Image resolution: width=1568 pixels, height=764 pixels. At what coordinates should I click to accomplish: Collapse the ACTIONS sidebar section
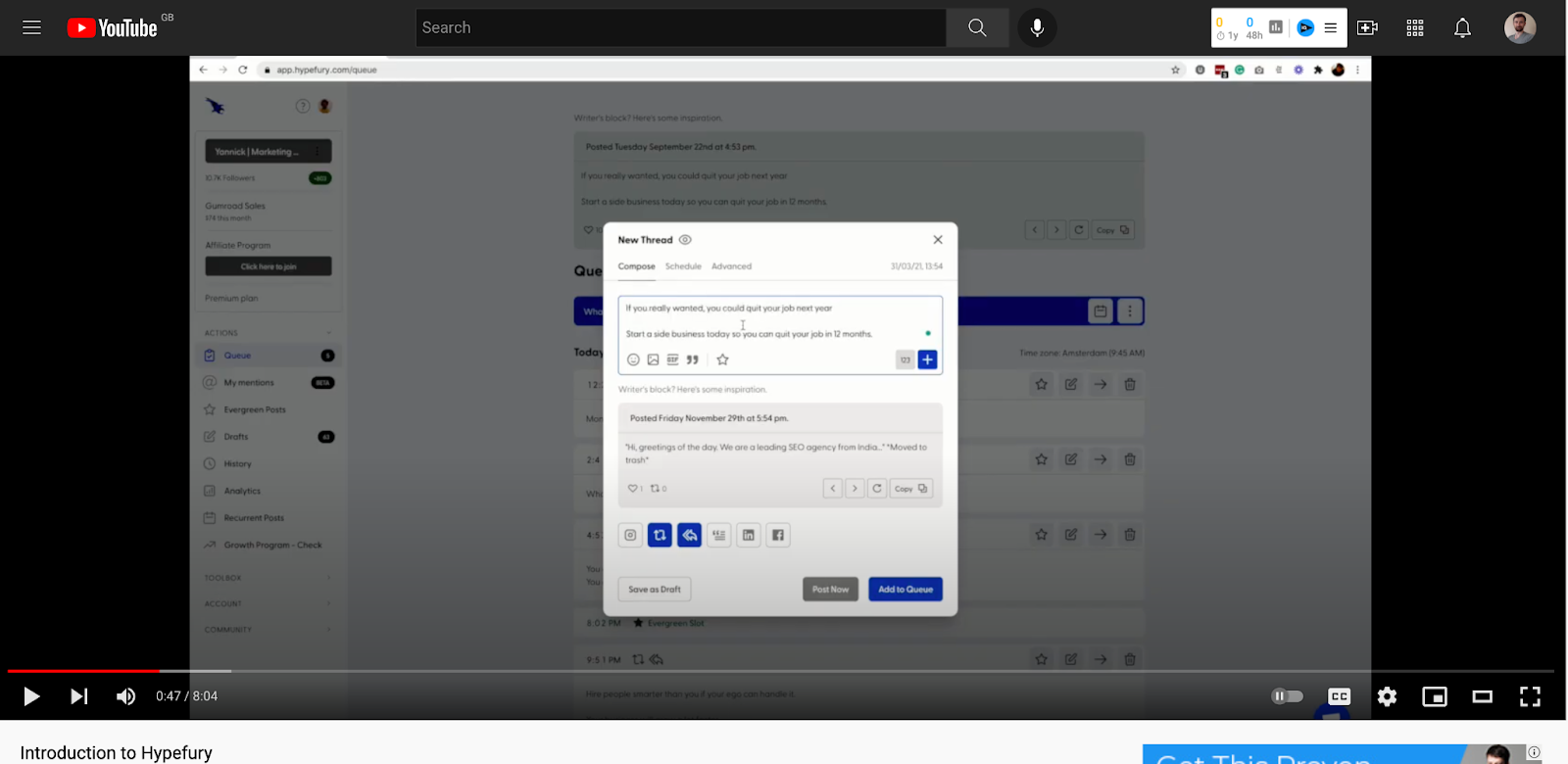coord(269,333)
